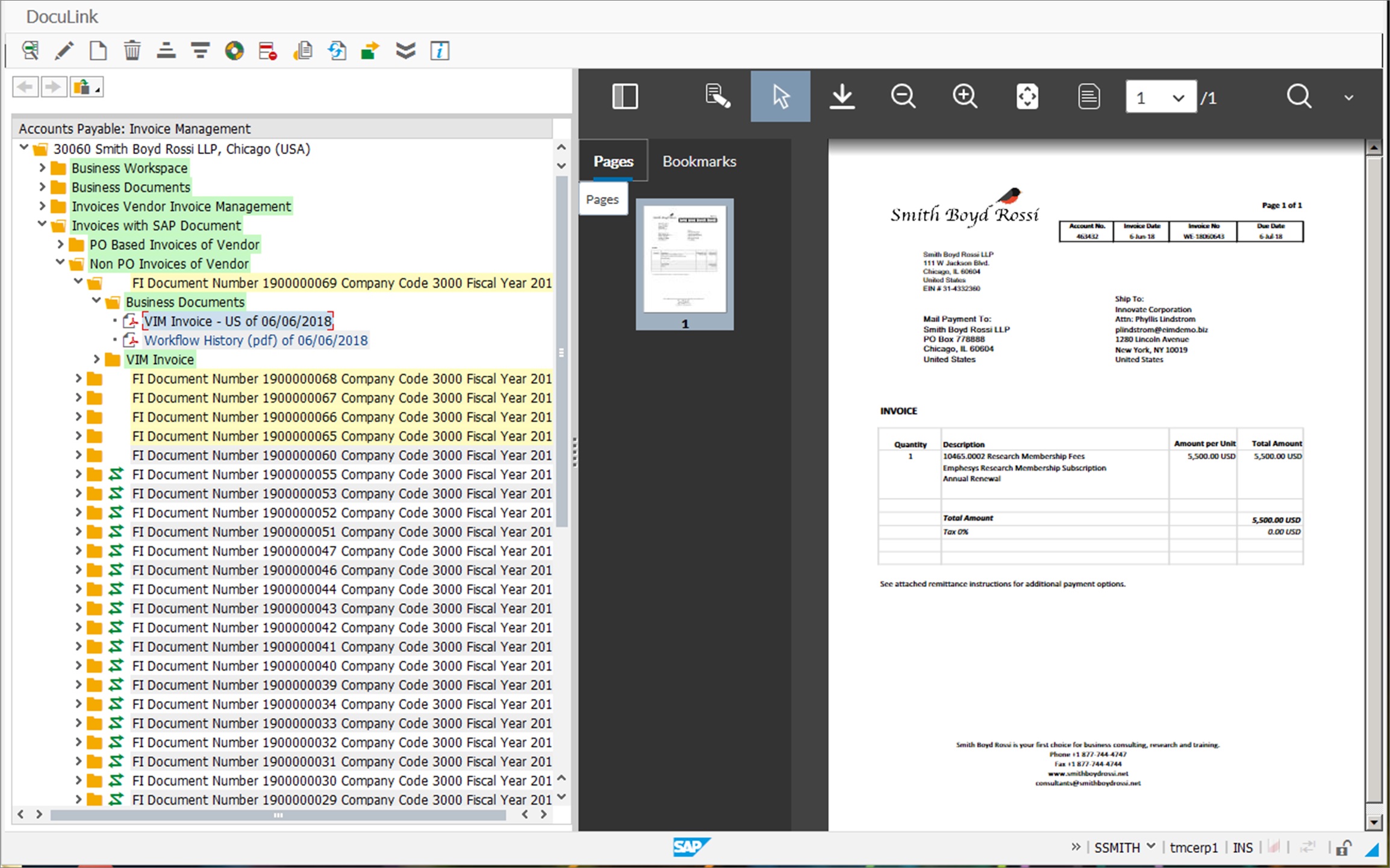Click the document refresh arrows icon
Image resolution: width=1390 pixels, height=868 pixels.
[337, 51]
